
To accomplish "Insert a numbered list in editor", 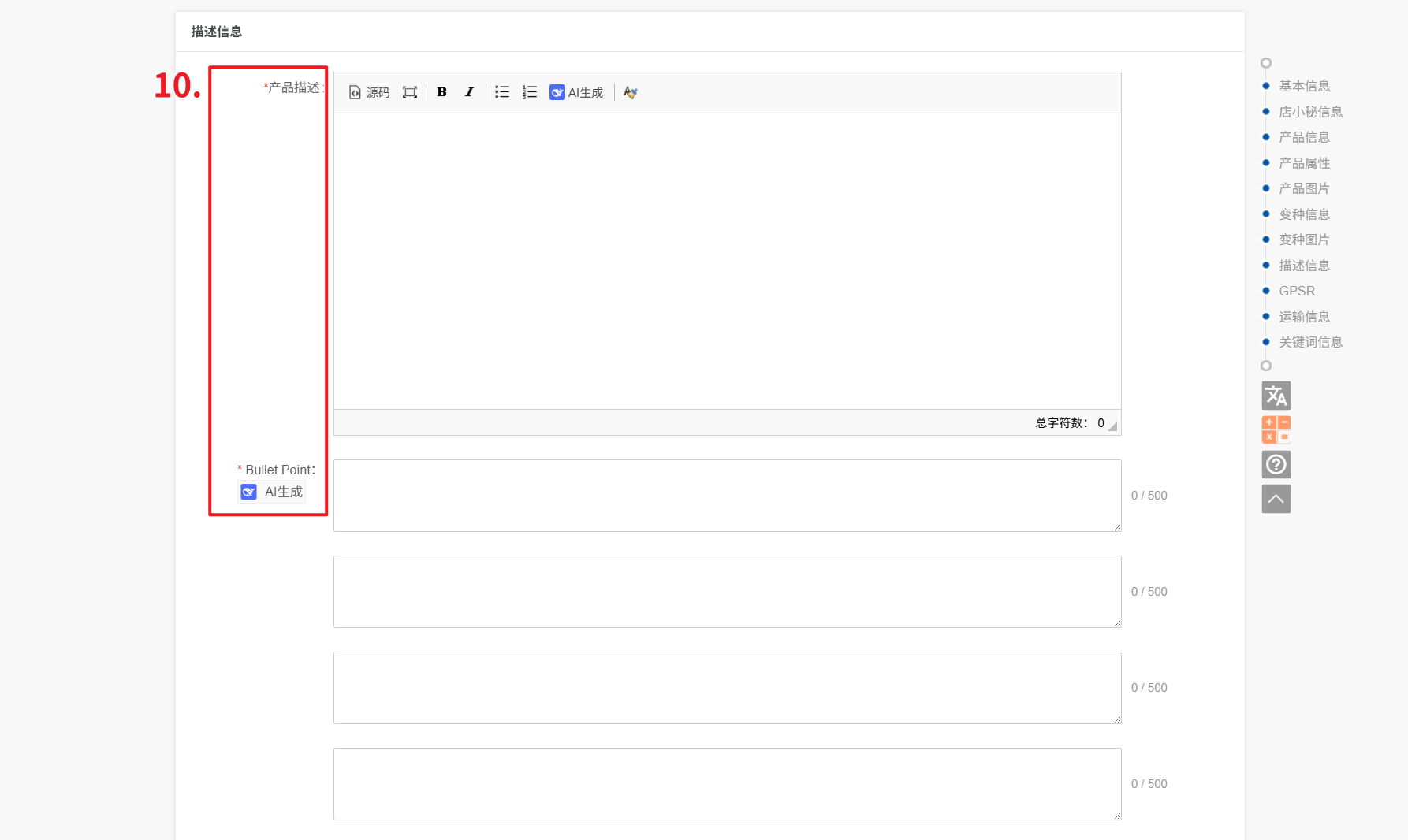I will [530, 92].
